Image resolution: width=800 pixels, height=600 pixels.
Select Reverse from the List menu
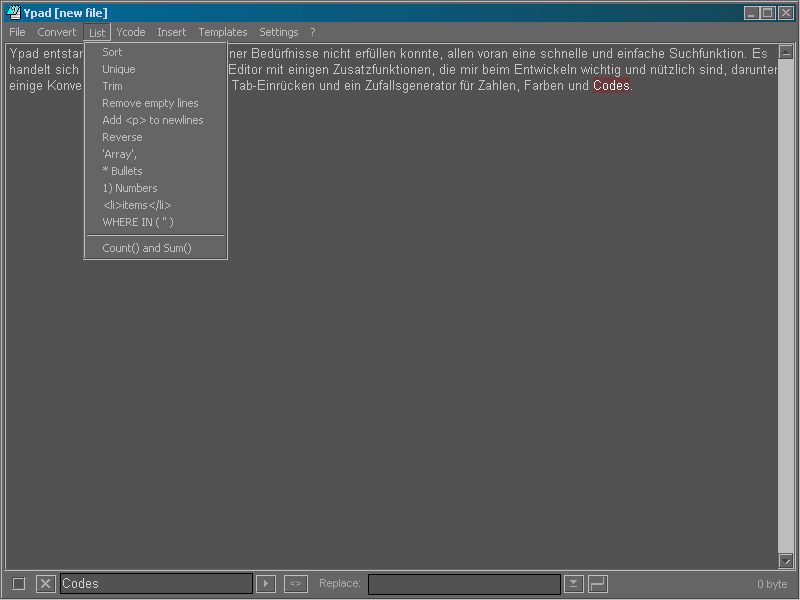[x=122, y=137]
